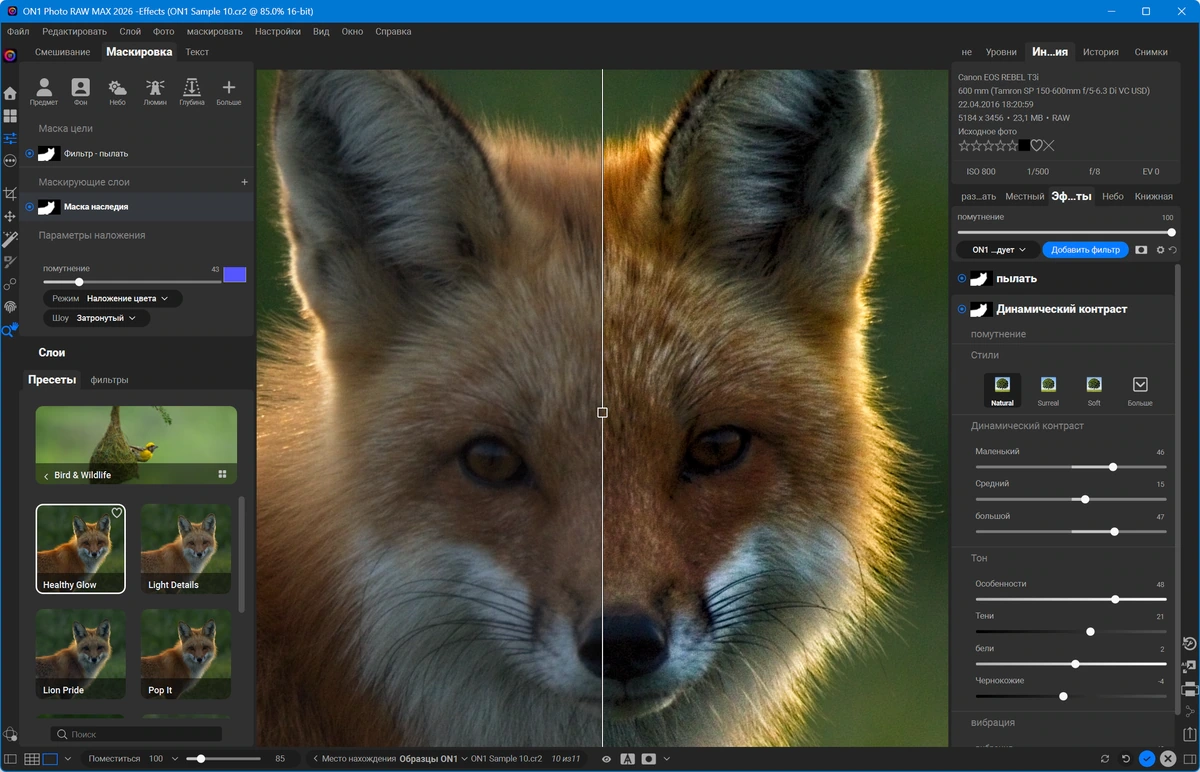Toggle preview eye icon in bottom bar

coord(606,759)
